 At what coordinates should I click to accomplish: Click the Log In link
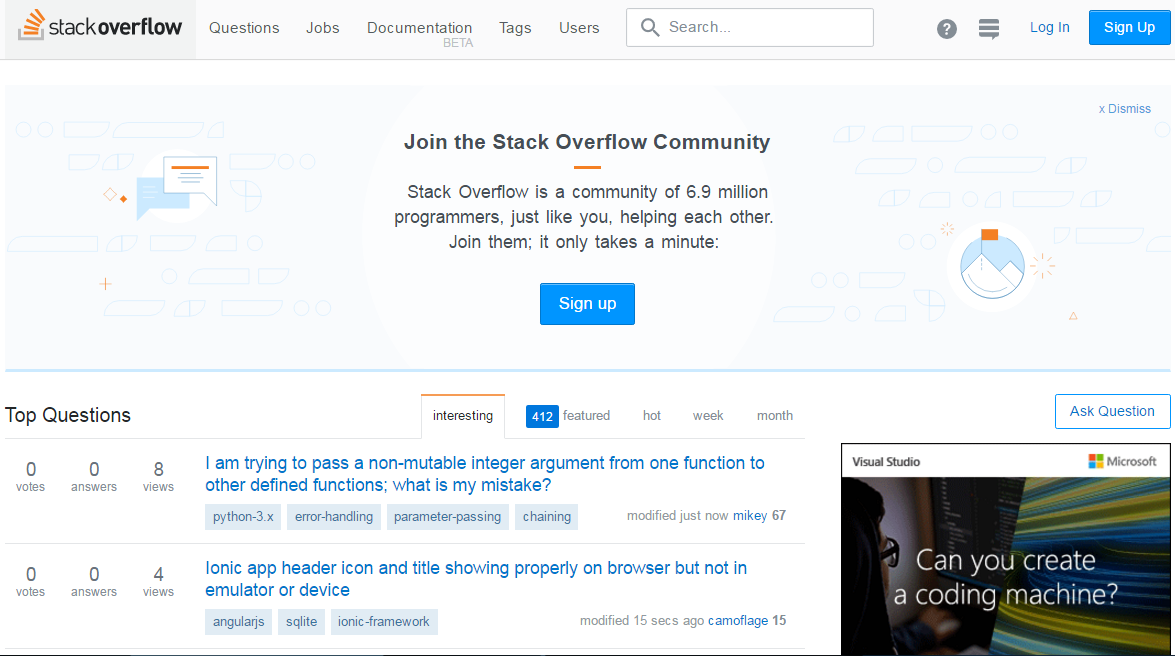tap(1049, 28)
